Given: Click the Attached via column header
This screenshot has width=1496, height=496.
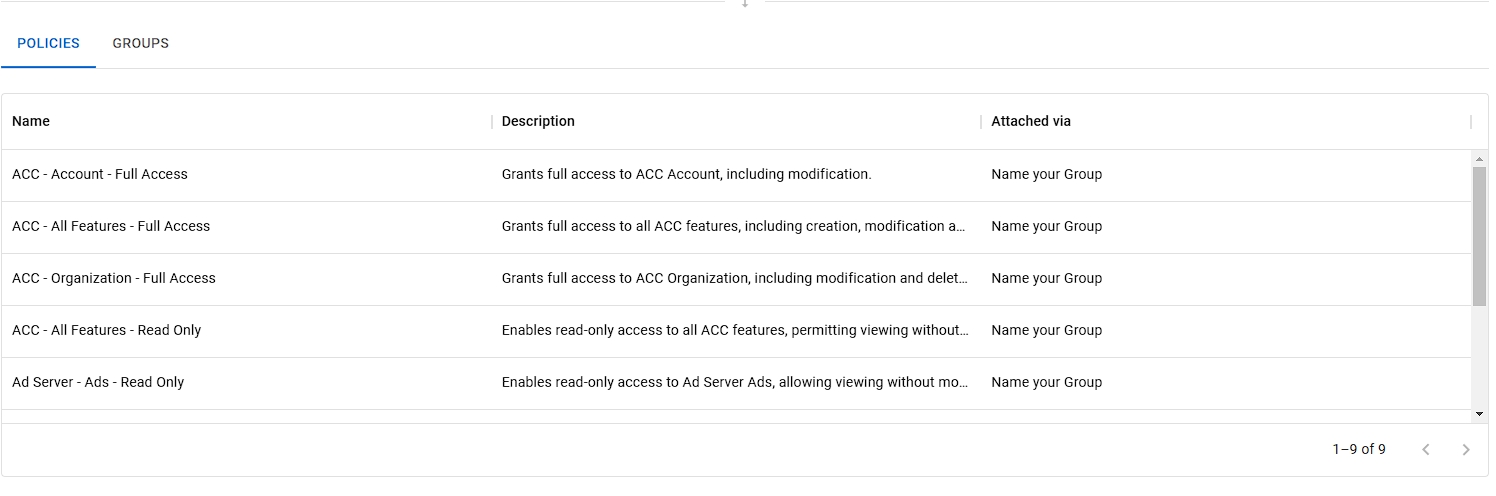Looking at the screenshot, I should tap(1030, 122).
